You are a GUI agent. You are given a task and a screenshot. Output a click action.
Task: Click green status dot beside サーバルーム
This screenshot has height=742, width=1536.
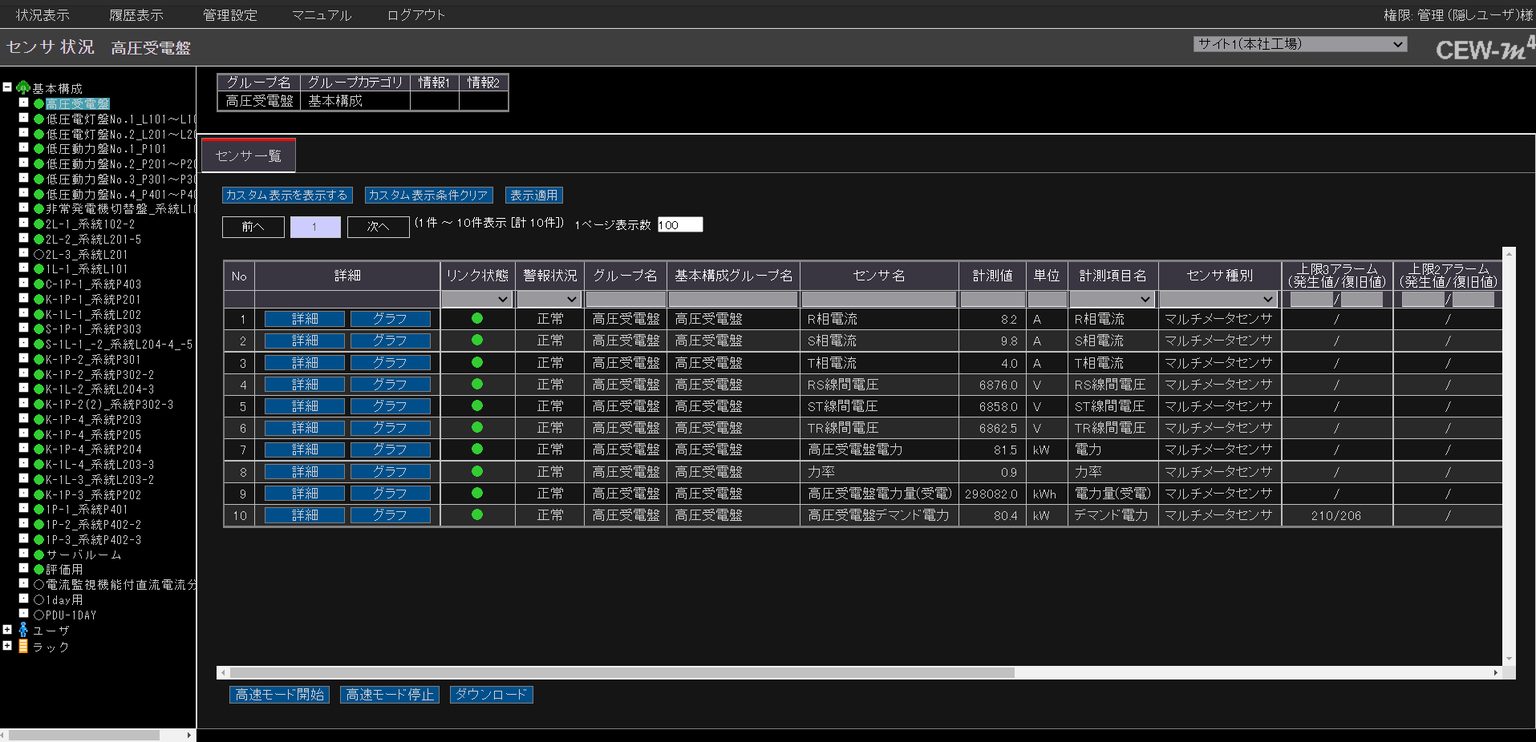coord(38,555)
